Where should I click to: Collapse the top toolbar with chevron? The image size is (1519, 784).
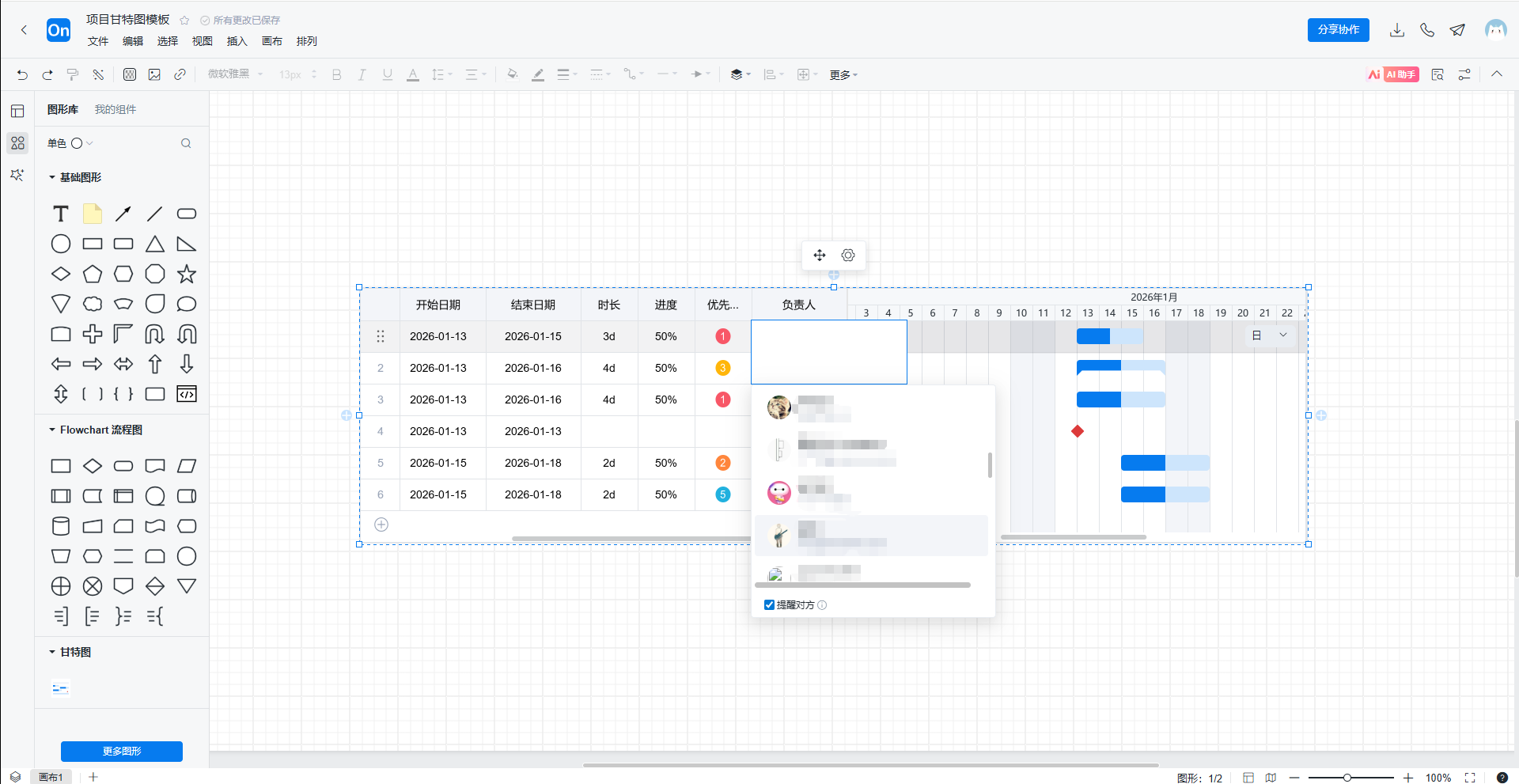1497,74
